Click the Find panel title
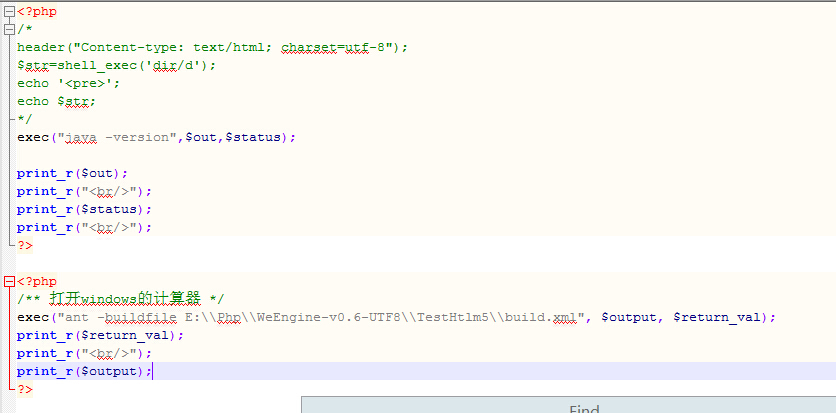The width and height of the screenshot is (836, 413). pyautogui.click(x=584, y=409)
